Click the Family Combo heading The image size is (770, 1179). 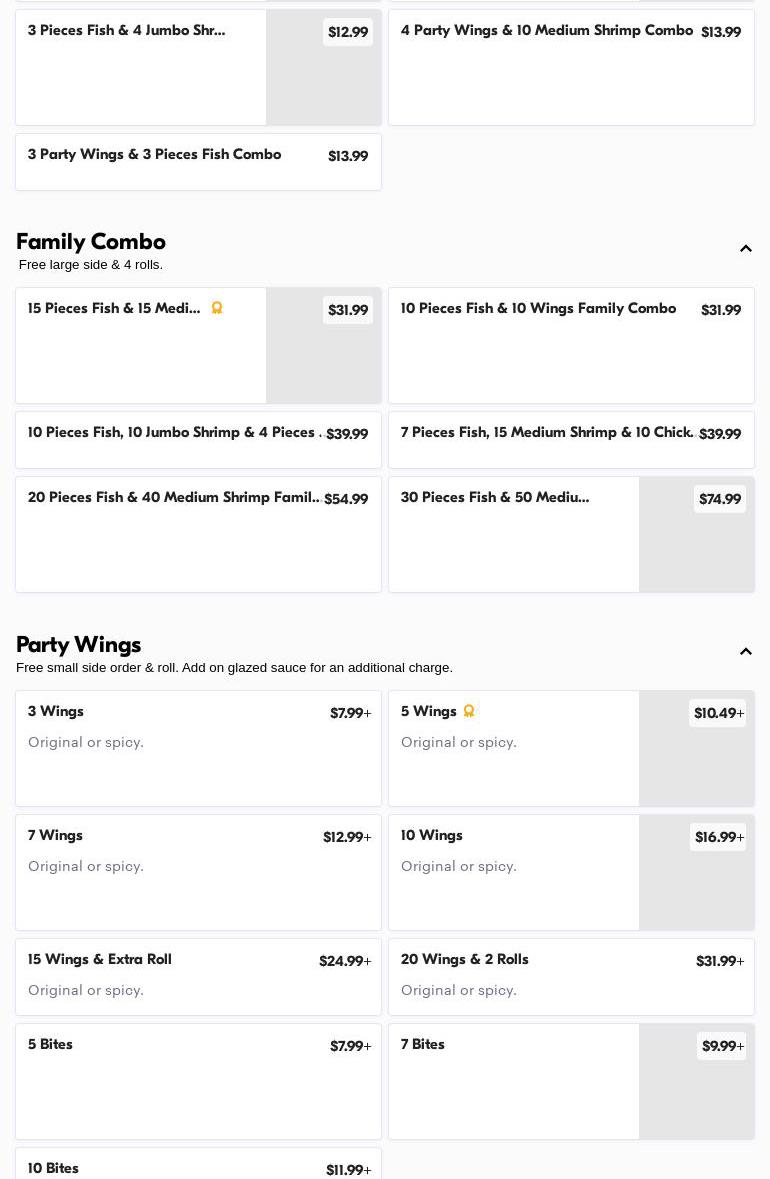point(91,242)
